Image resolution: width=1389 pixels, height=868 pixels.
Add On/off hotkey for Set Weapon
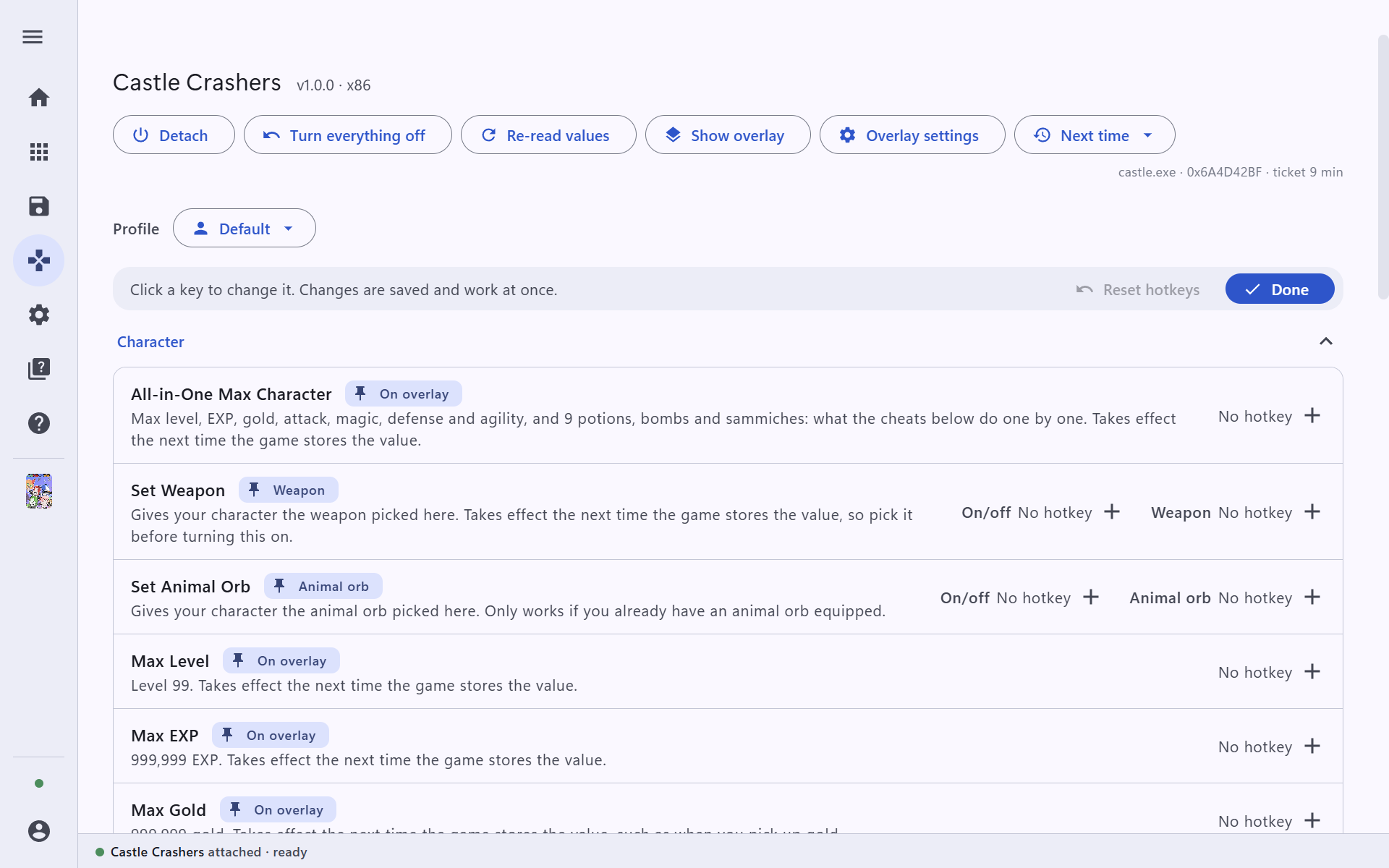click(1112, 512)
